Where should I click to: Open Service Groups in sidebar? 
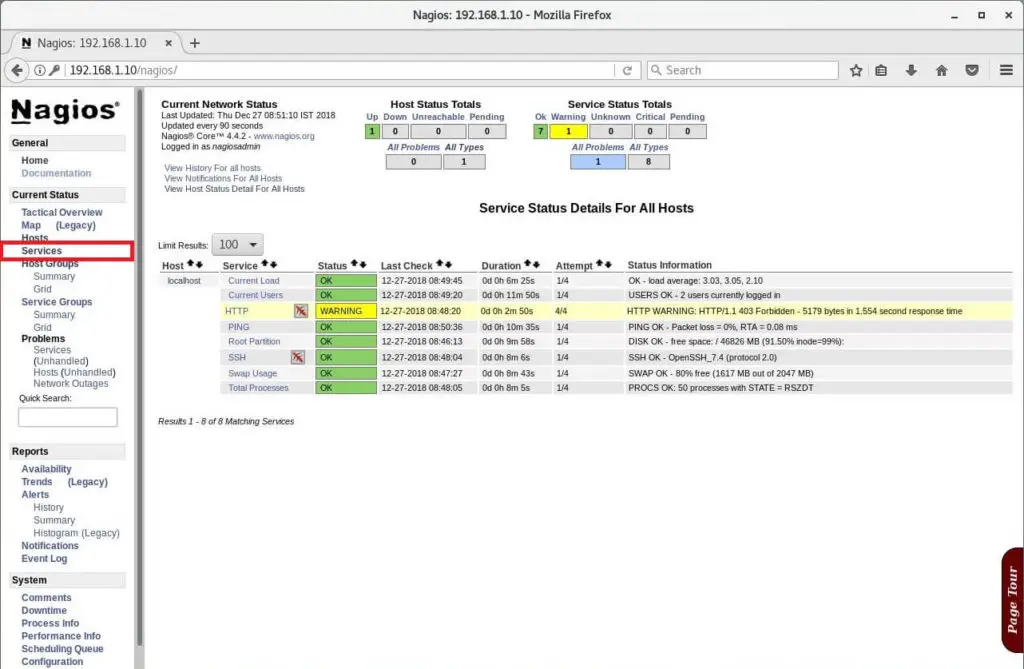pyautogui.click(x=57, y=302)
